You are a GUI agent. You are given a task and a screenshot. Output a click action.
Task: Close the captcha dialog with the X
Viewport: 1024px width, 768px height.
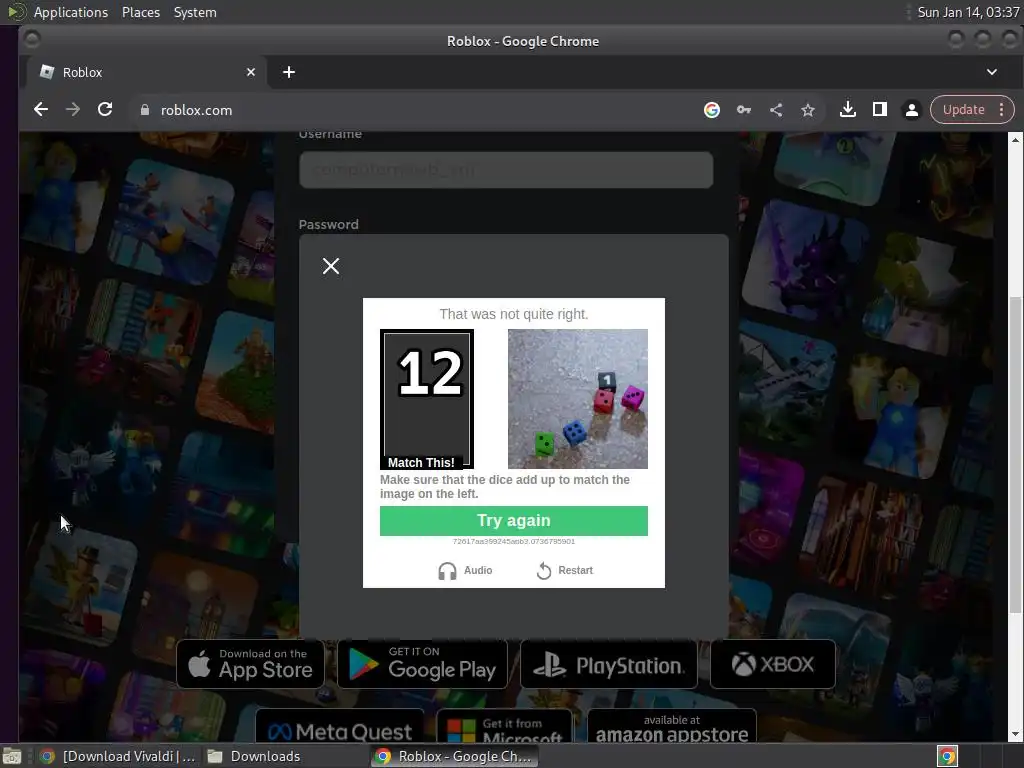pos(330,266)
